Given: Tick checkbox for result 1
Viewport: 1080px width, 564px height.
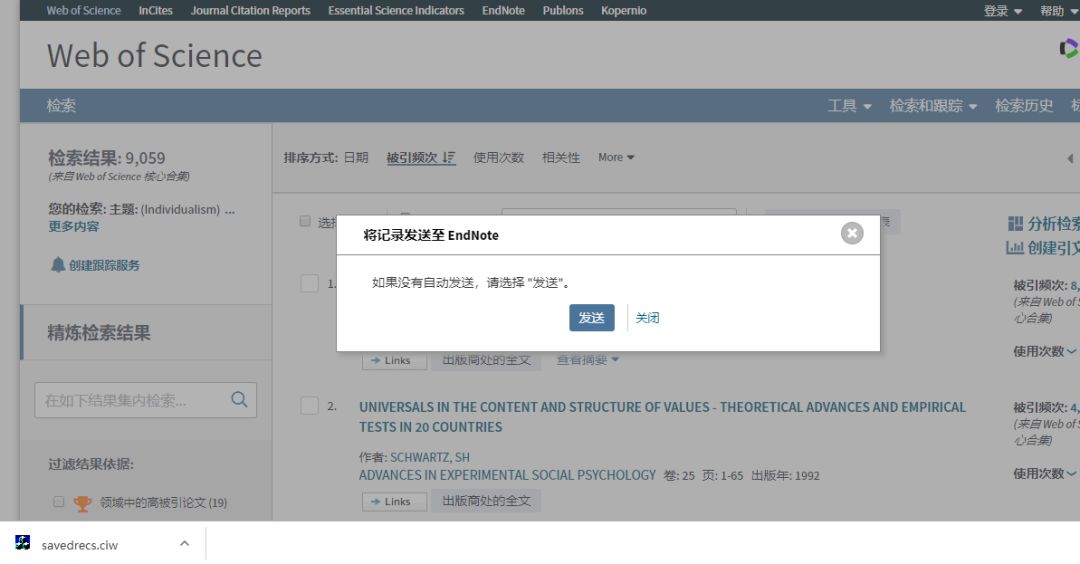Looking at the screenshot, I should (309, 283).
